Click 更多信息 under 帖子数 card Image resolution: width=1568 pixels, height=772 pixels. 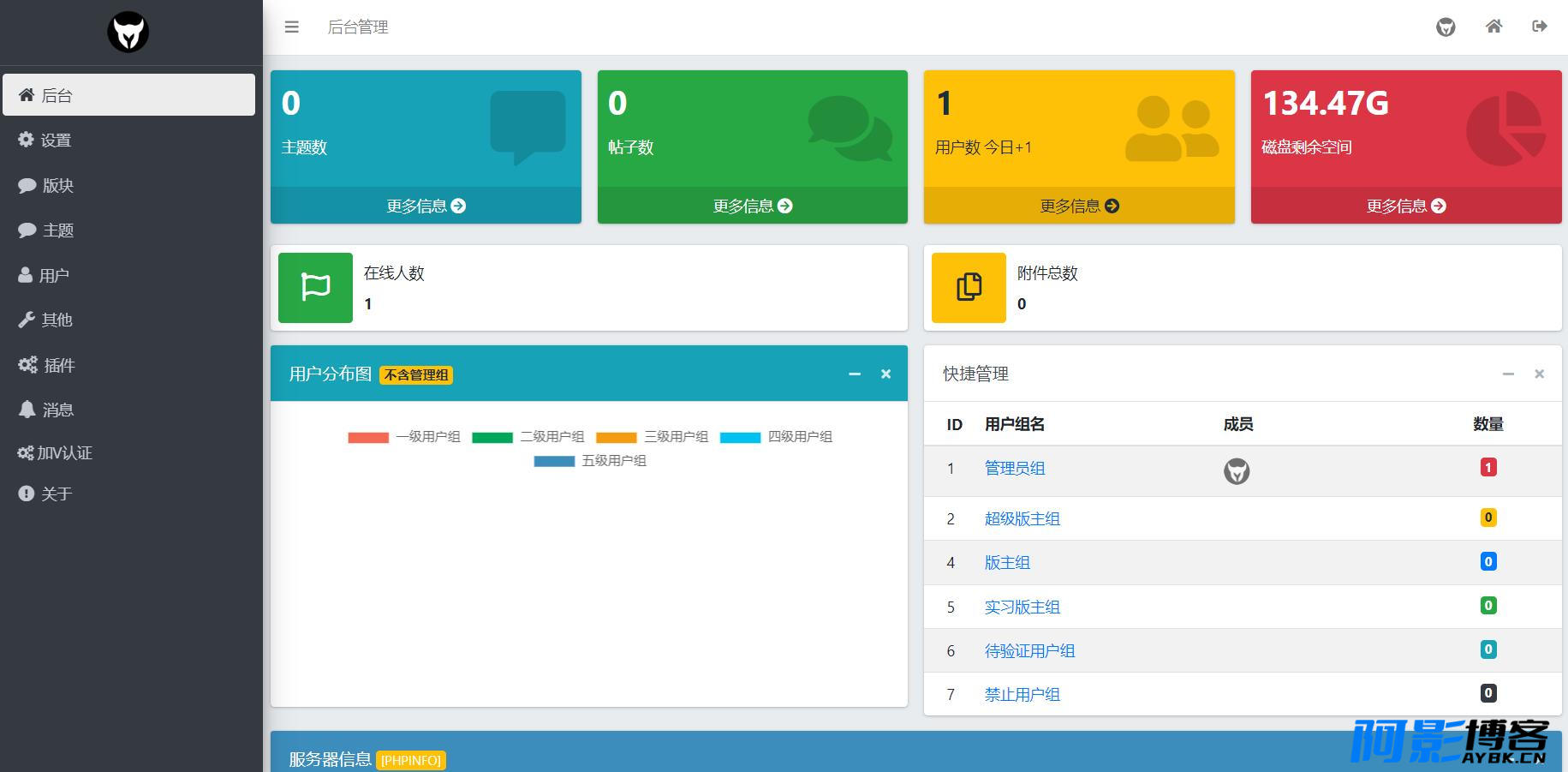click(753, 206)
